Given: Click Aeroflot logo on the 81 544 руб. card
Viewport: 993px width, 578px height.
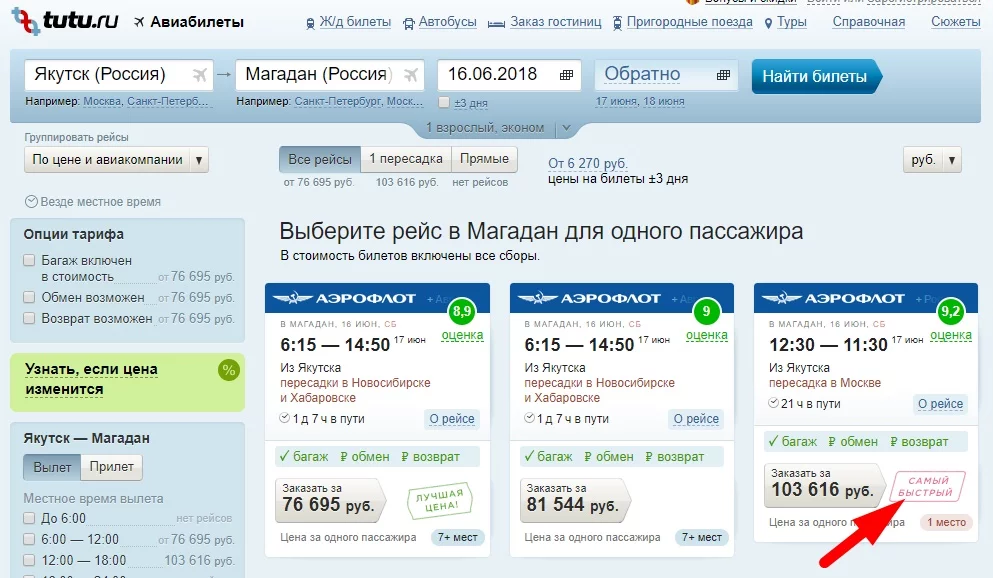Looking at the screenshot, I should click(x=588, y=298).
